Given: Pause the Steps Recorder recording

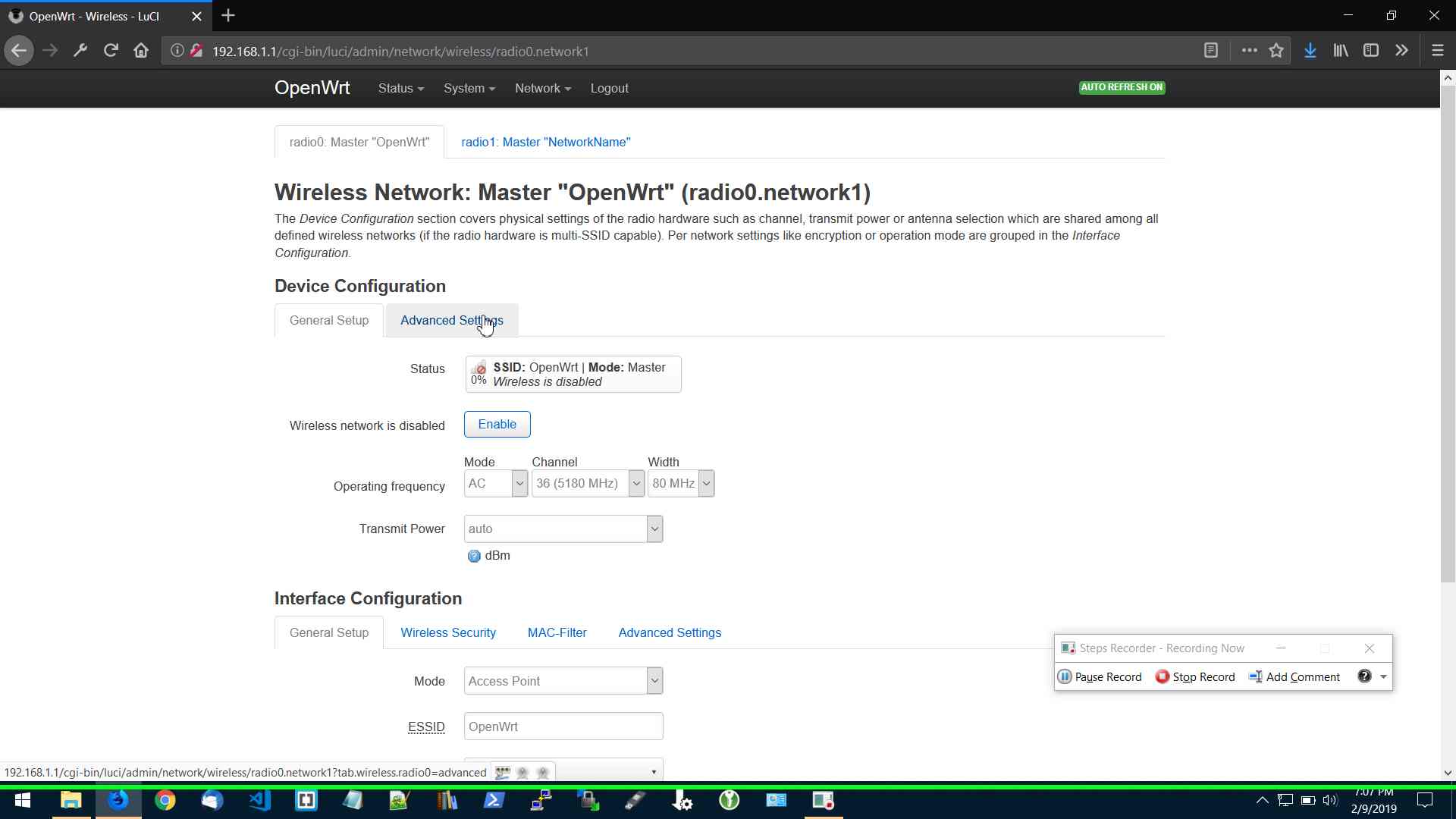Looking at the screenshot, I should [1100, 676].
